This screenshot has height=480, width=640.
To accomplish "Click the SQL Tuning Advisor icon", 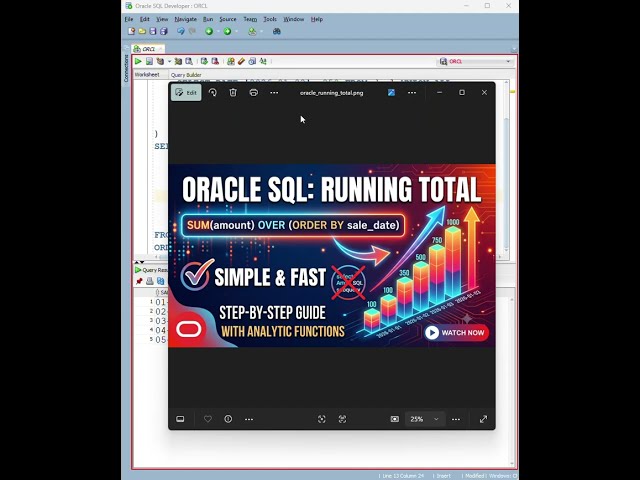I will [189, 61].
